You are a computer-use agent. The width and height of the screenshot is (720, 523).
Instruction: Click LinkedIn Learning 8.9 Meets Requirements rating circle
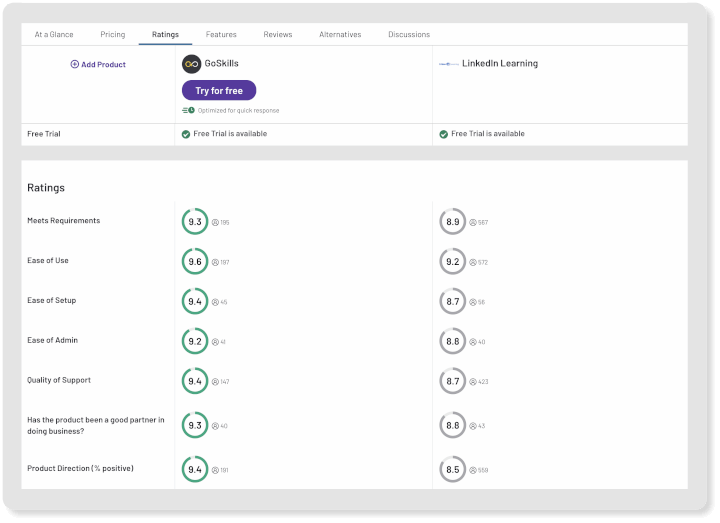click(453, 222)
